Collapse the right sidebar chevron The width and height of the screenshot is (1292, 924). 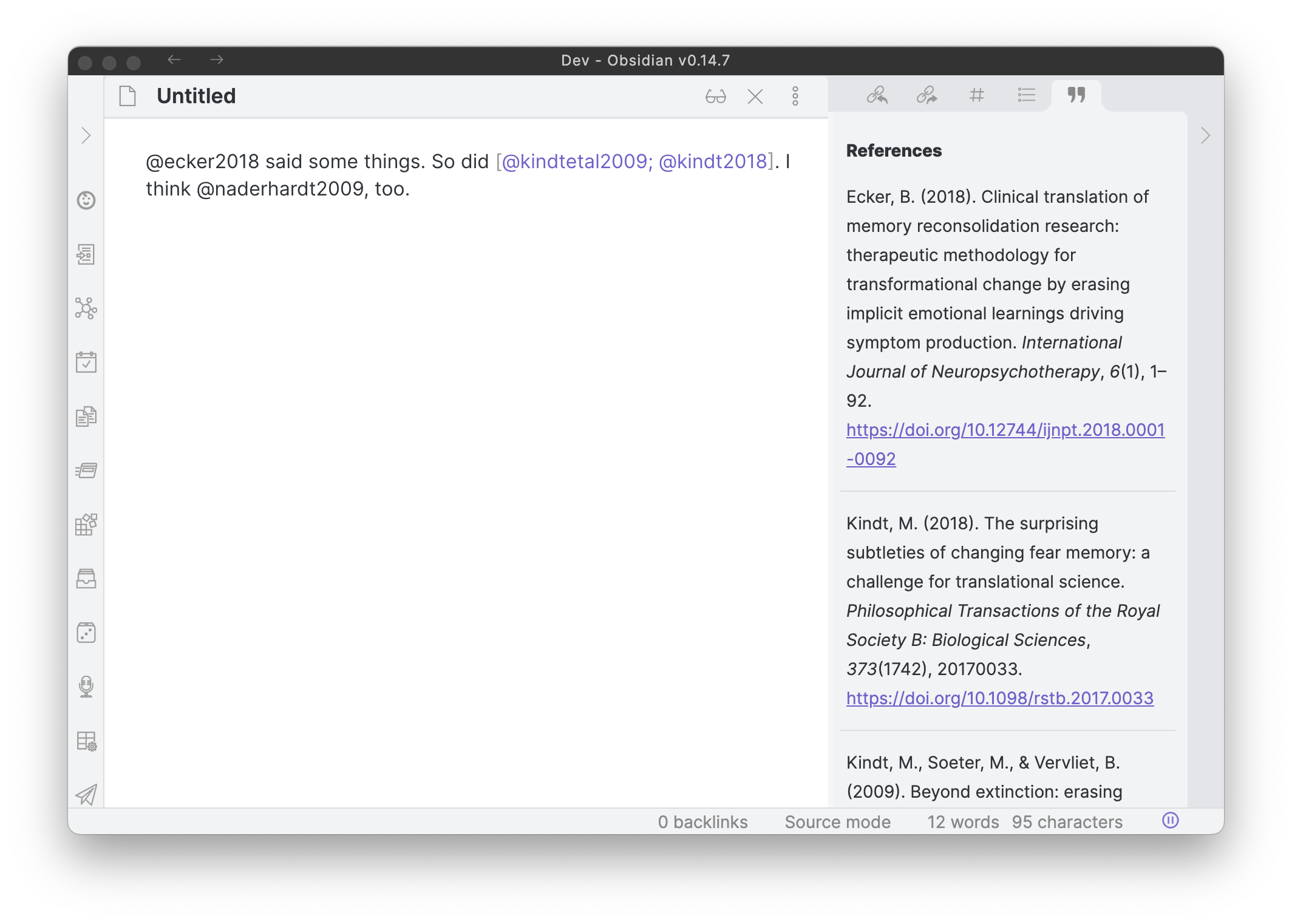[1205, 135]
